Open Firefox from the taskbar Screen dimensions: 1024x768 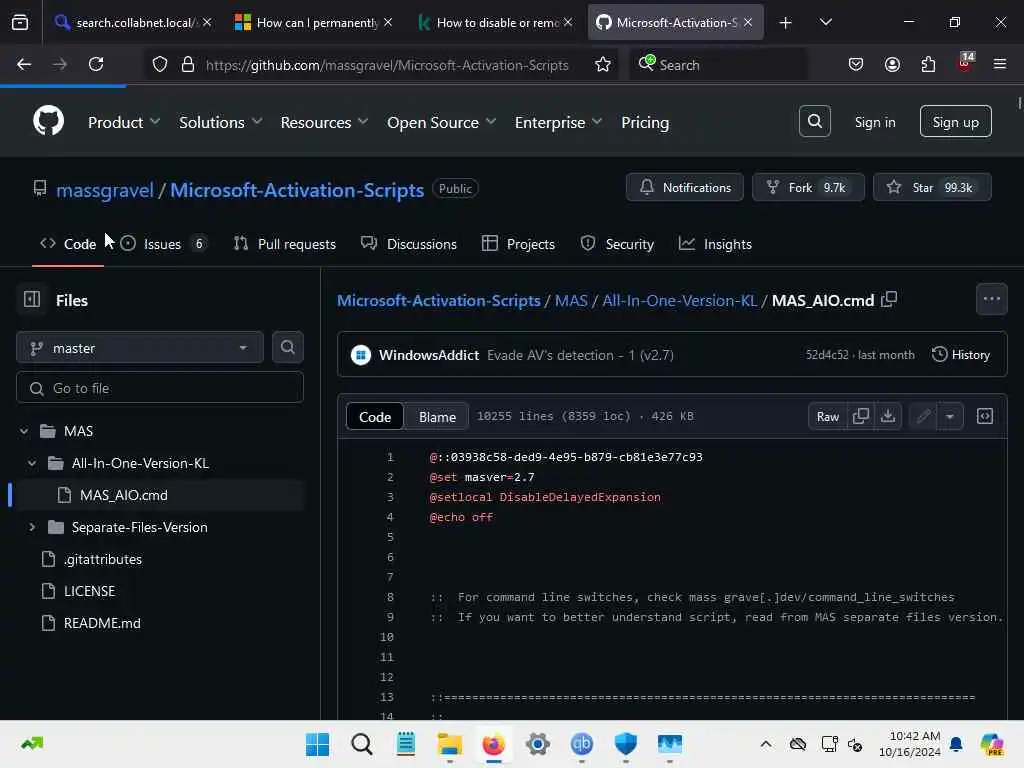494,744
